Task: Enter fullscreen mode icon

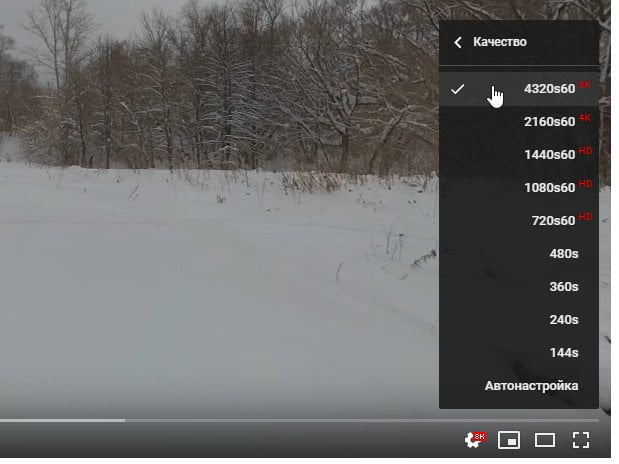Action: (x=581, y=440)
